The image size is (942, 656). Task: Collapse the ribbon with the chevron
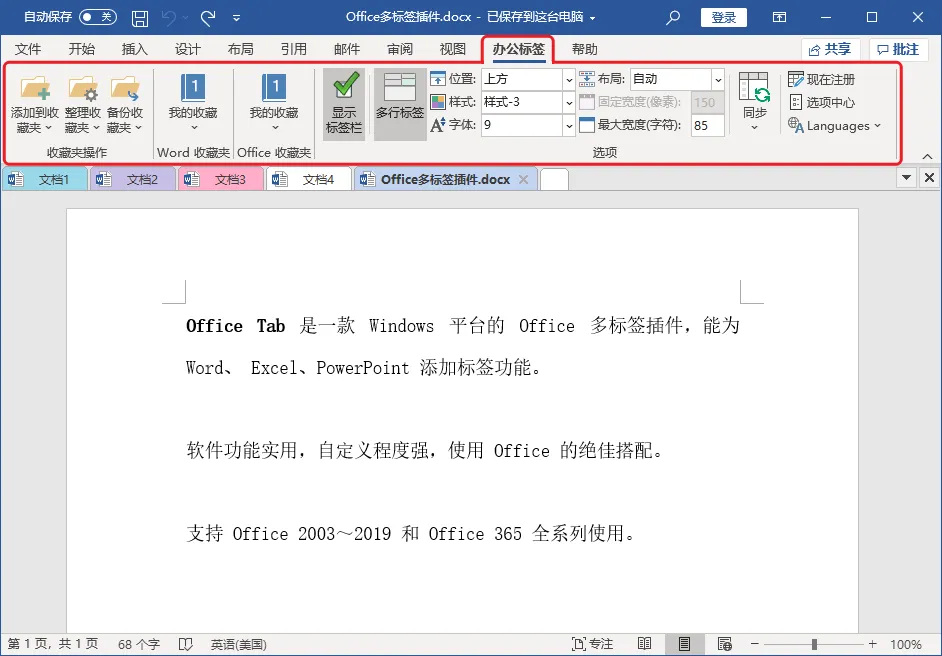click(928, 156)
